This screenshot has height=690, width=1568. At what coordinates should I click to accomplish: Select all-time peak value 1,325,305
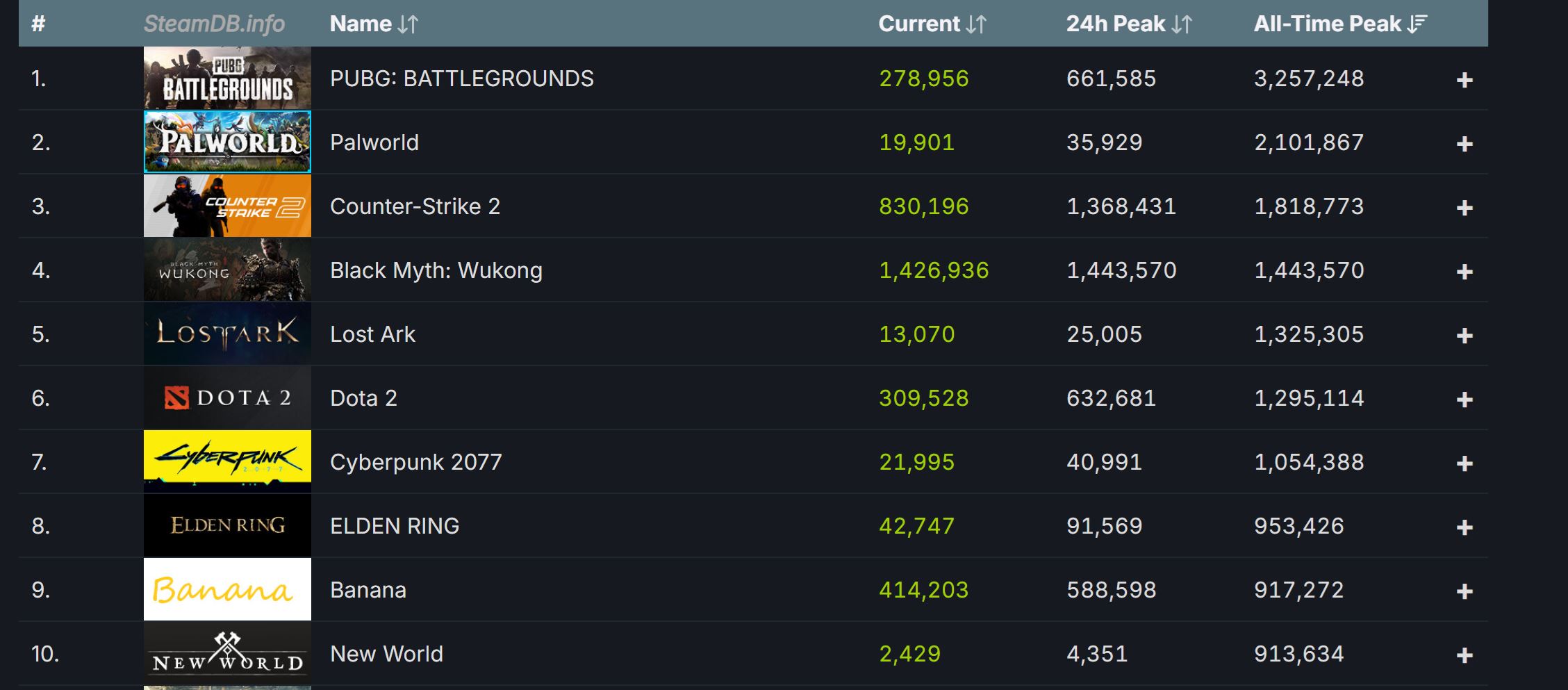point(1309,334)
